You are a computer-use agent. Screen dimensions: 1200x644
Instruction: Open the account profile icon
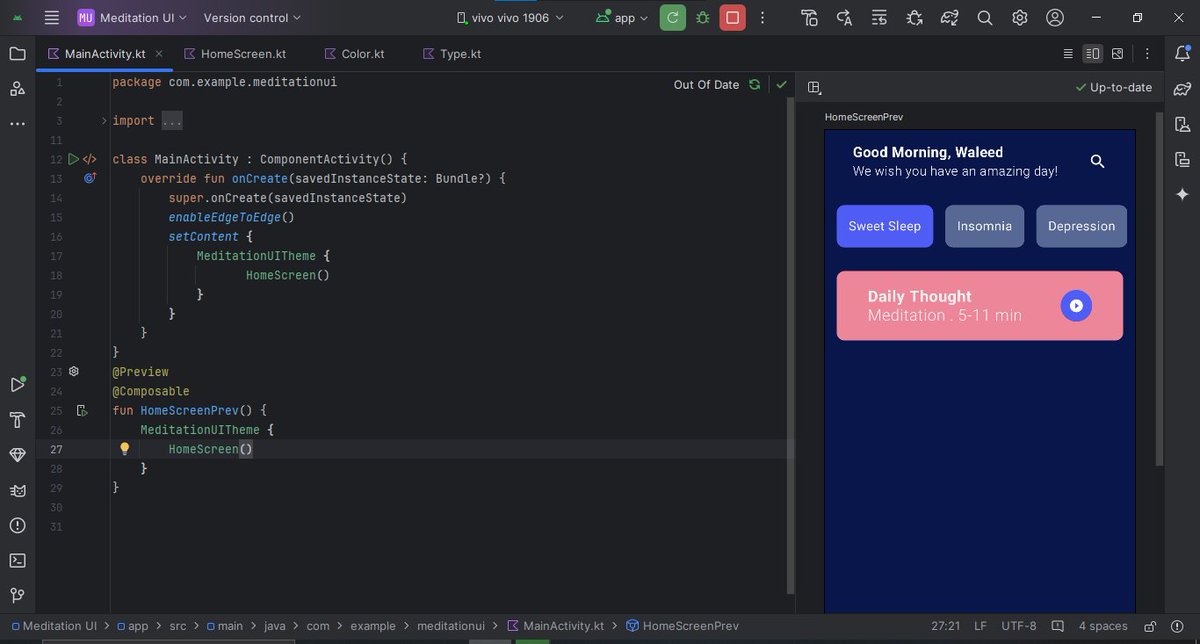point(1054,18)
